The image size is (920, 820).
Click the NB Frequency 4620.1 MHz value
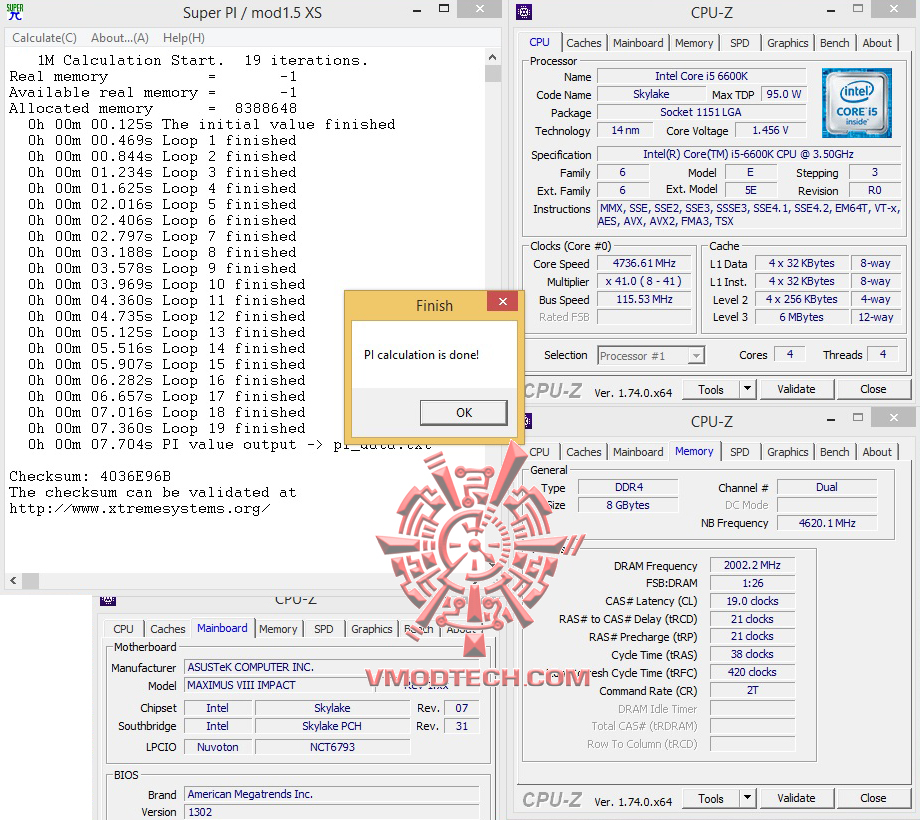coord(827,523)
